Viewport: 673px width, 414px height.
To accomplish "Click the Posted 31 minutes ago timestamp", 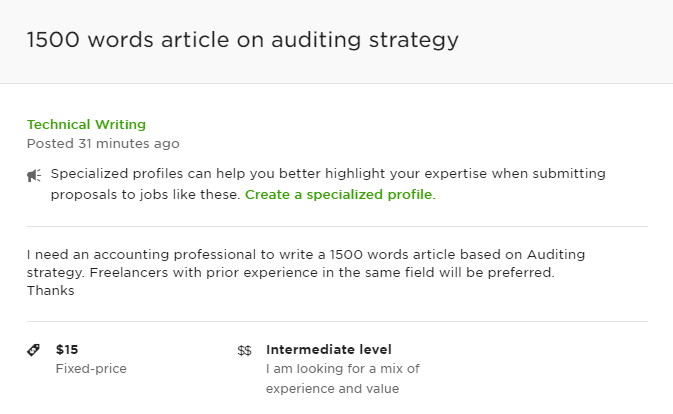I will pyautogui.click(x=103, y=143).
